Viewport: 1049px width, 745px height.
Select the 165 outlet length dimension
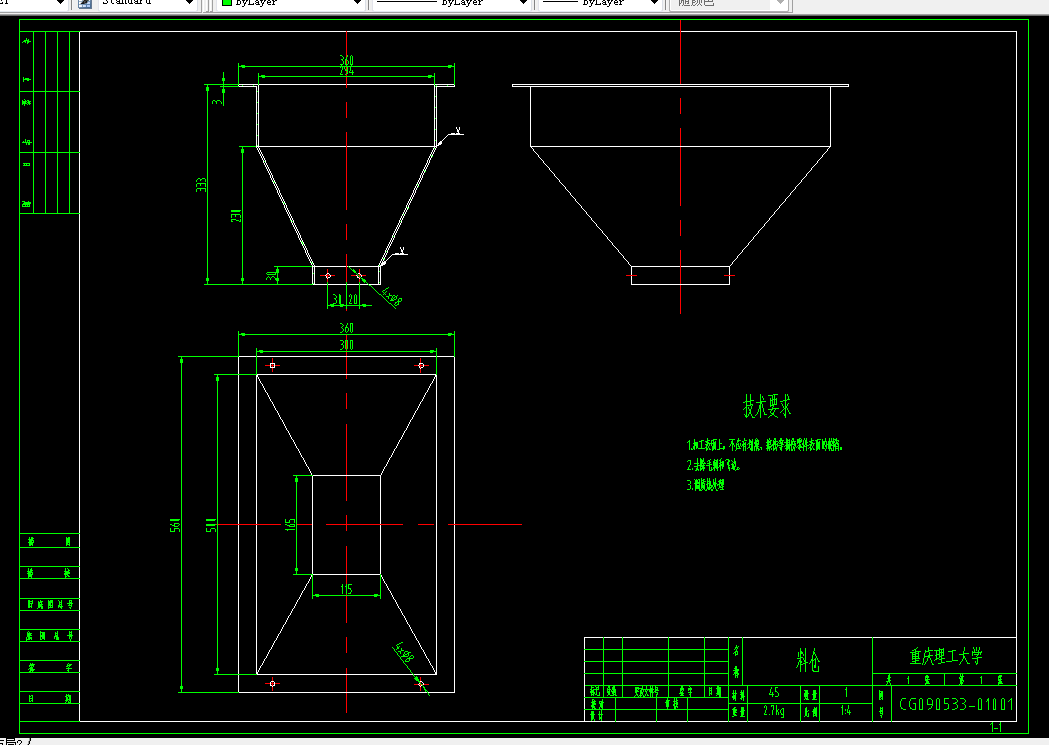coord(290,525)
